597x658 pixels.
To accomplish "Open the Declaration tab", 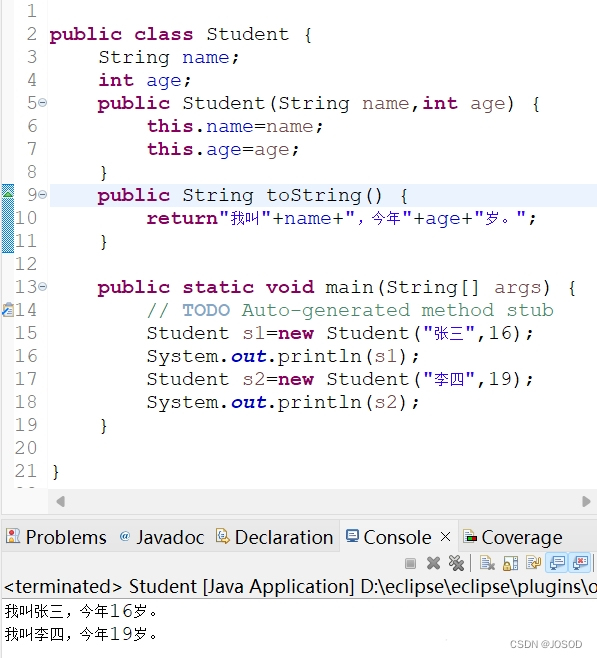I will point(274,537).
